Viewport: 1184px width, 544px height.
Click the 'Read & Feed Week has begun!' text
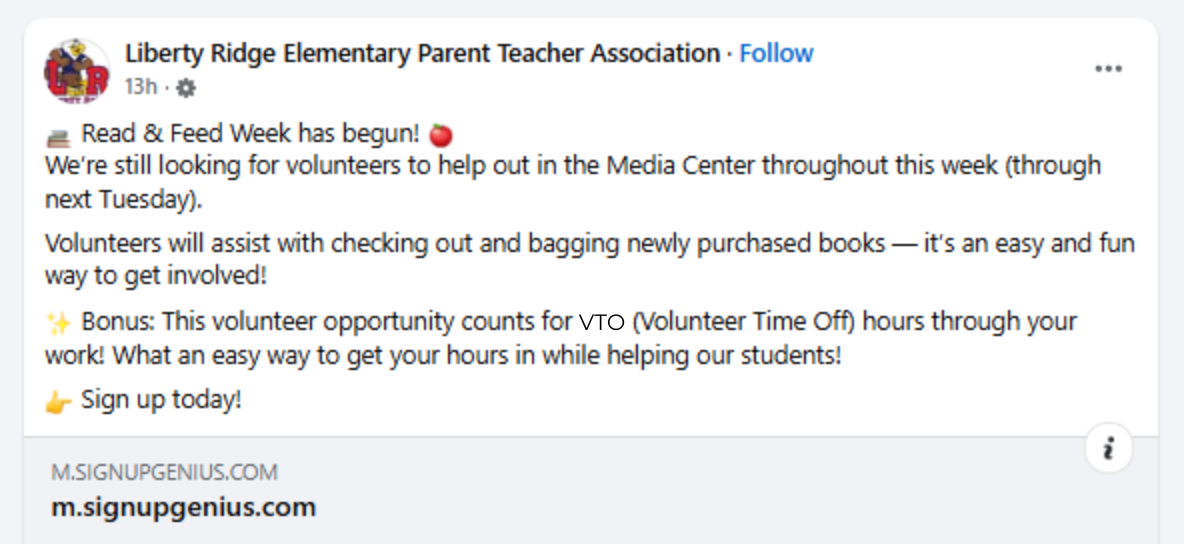pyautogui.click(x=250, y=134)
